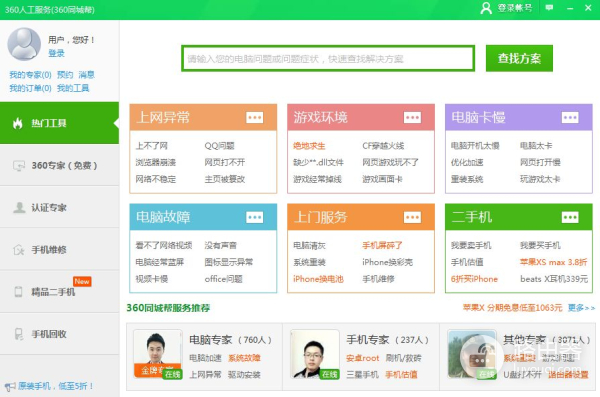The image size is (600, 397).
Task: Select the 手机回收 sidebar tab
Action: [59, 334]
